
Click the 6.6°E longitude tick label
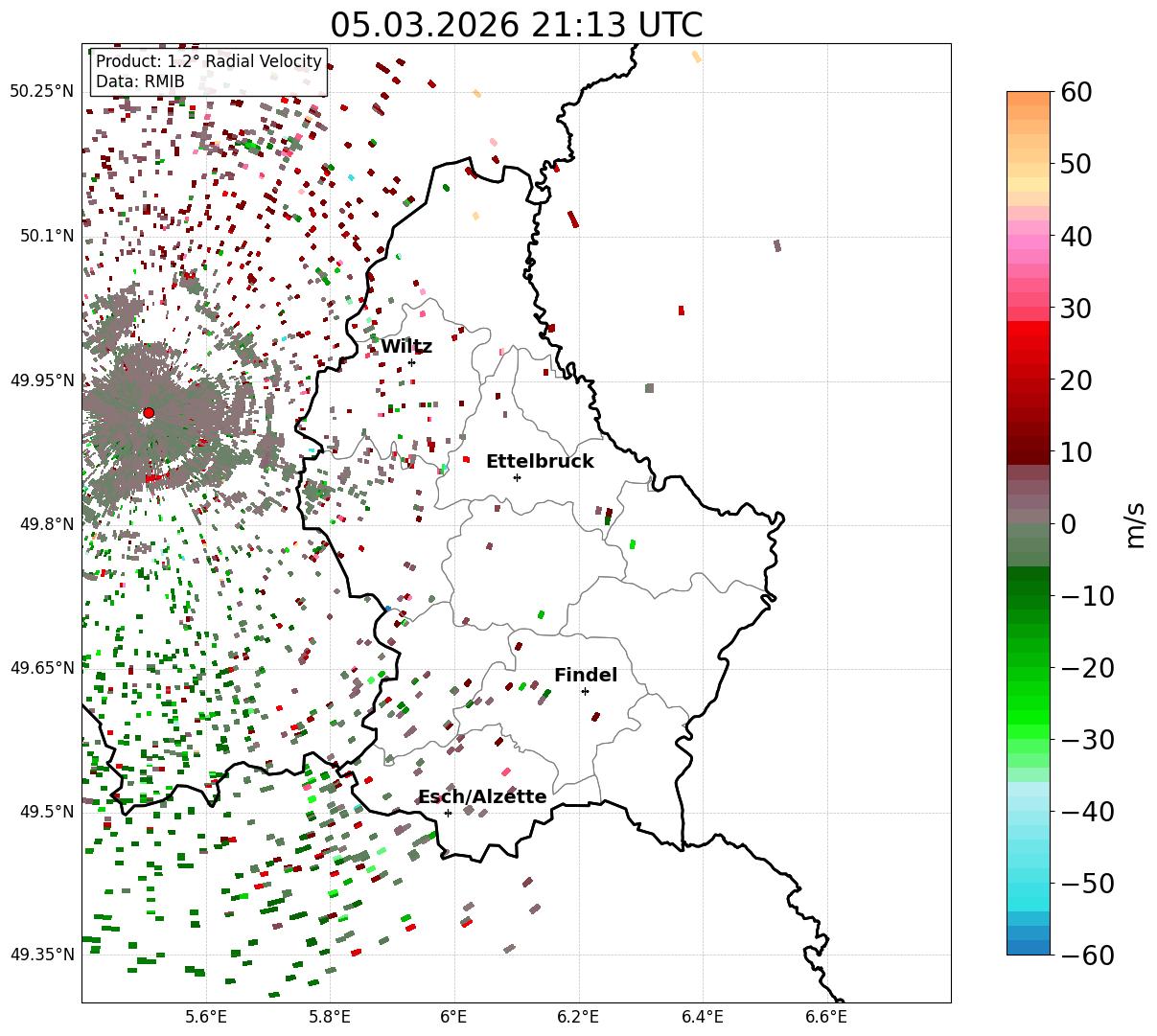coord(826,1017)
